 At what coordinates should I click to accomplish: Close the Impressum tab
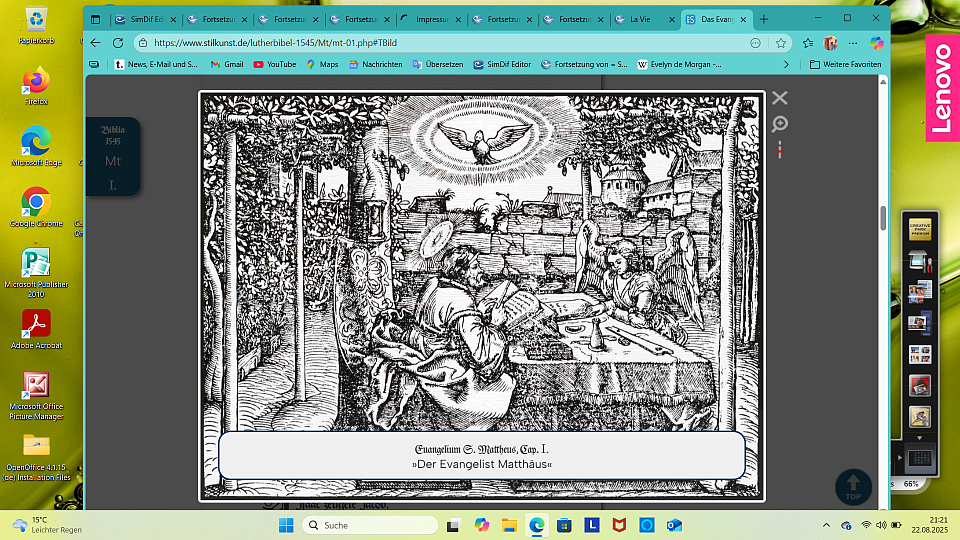click(458, 20)
